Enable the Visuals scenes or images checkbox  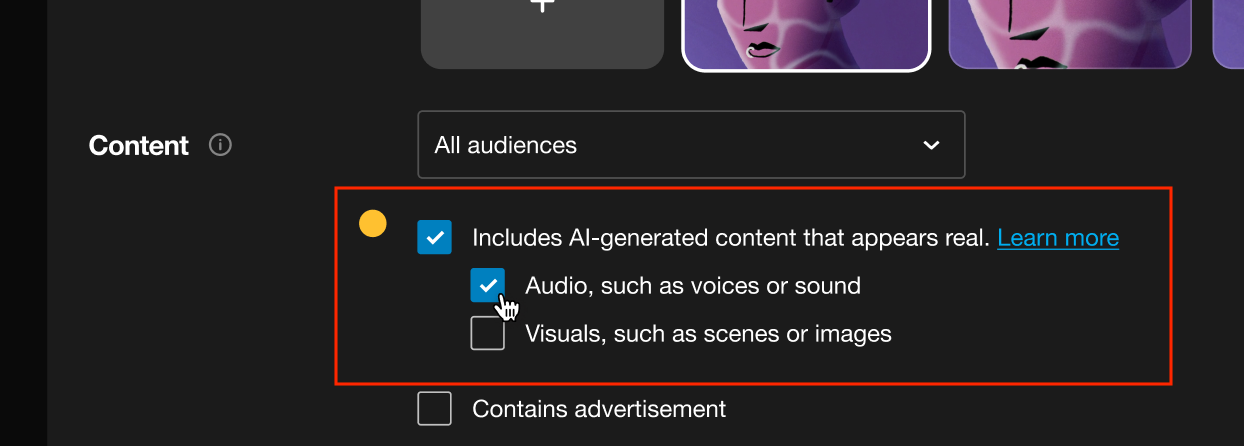pyautogui.click(x=488, y=333)
